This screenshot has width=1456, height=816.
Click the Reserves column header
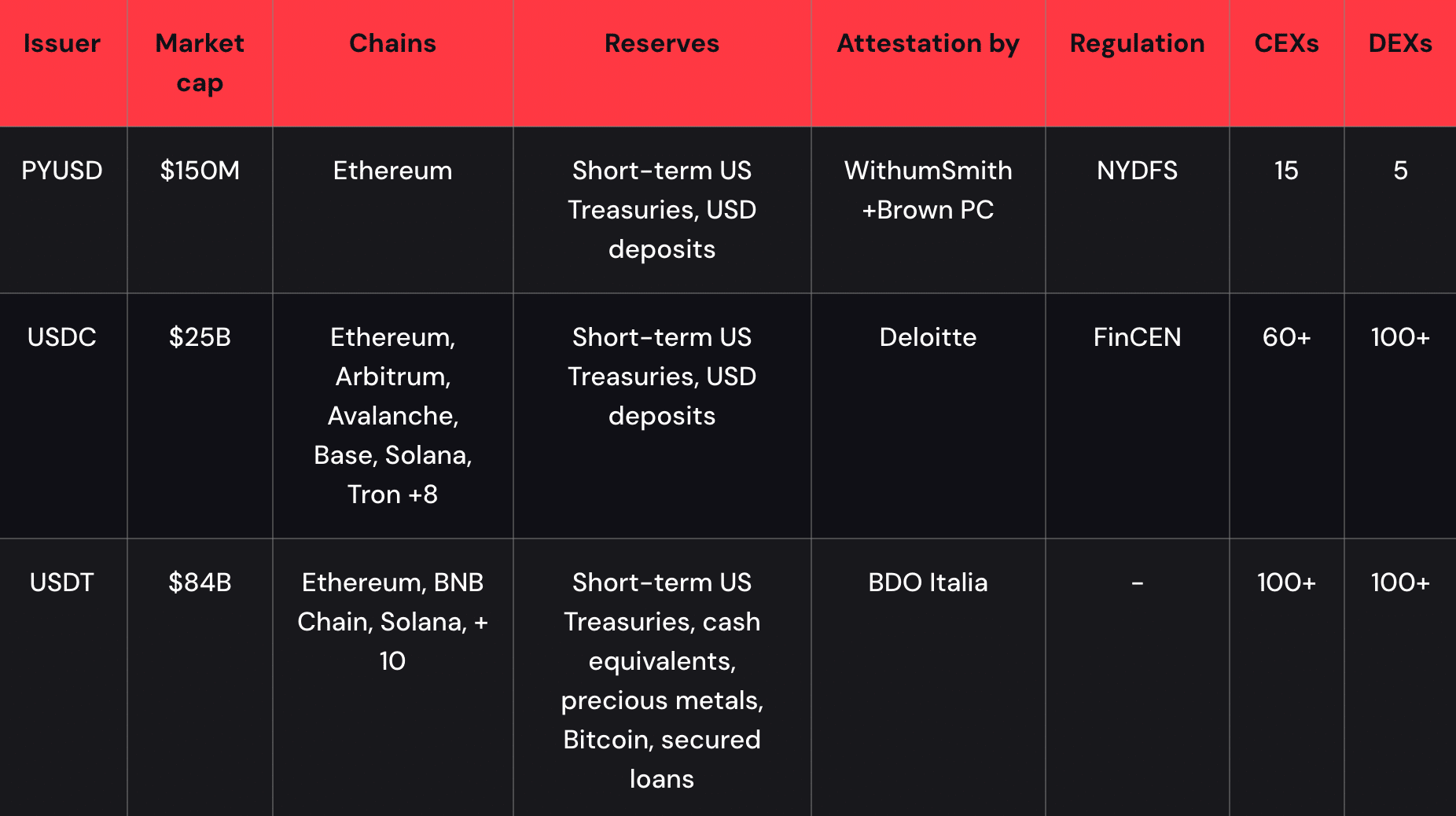661,43
